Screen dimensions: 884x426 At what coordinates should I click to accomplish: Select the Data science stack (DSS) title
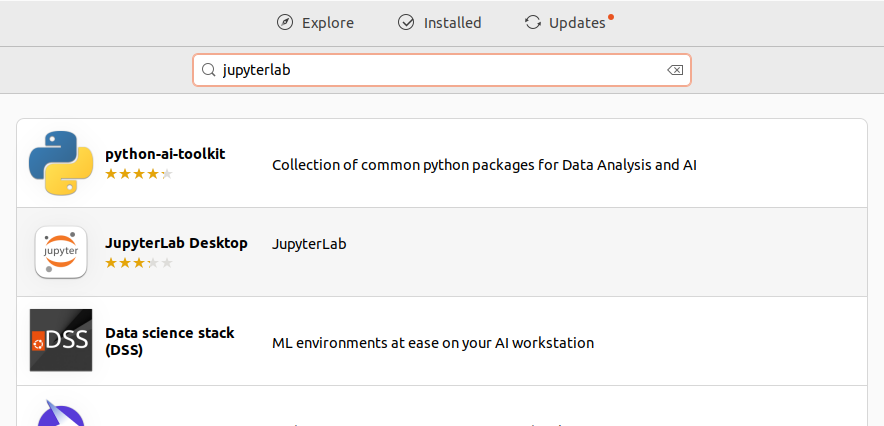[x=170, y=341]
